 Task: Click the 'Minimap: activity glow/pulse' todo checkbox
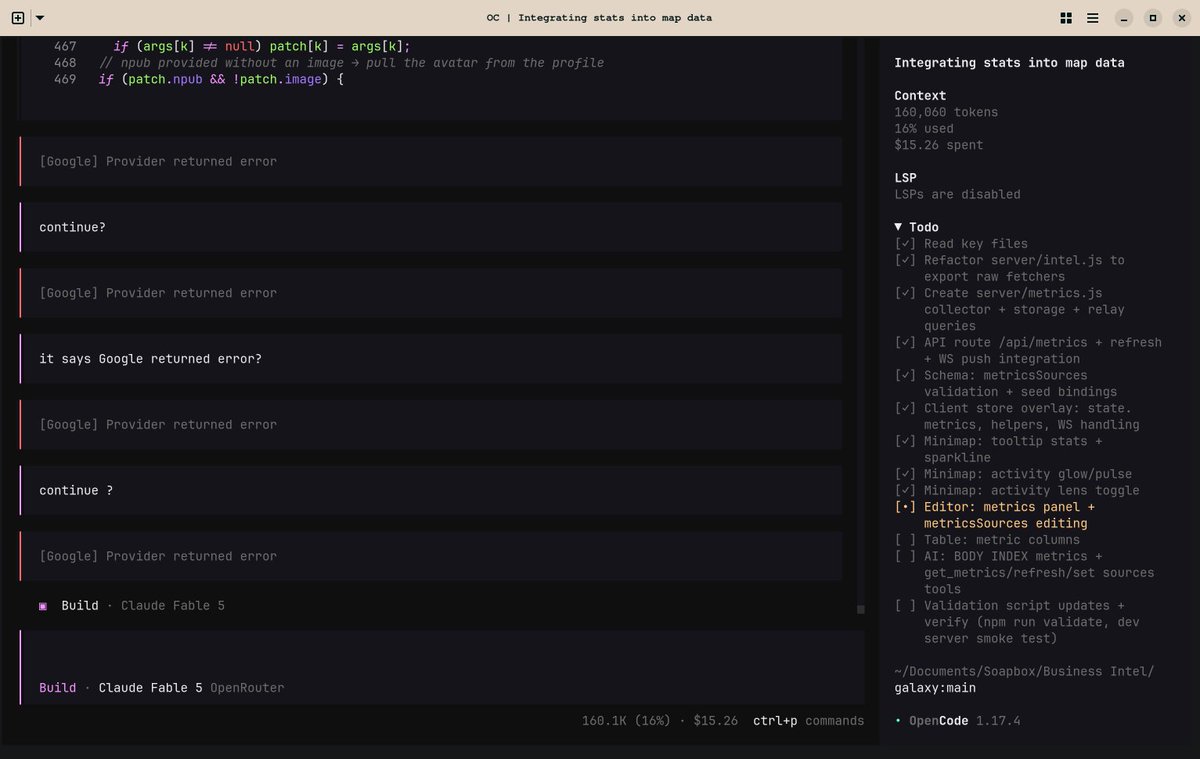click(905, 474)
